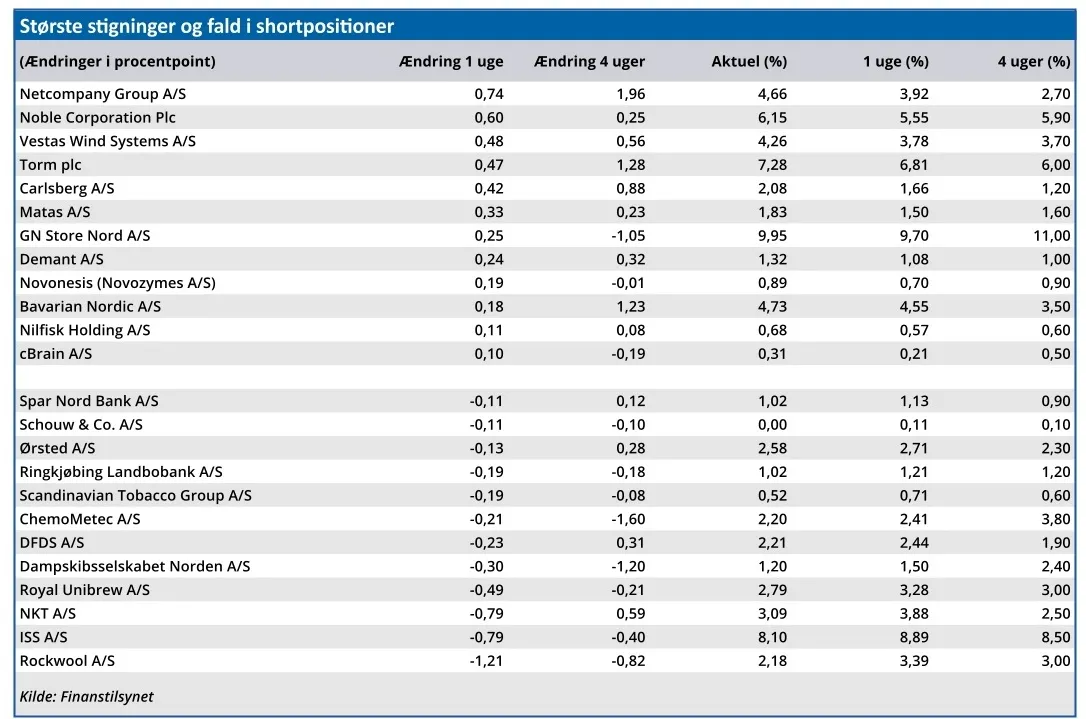Click the 'Største stigninger og fald i shortpositioner' title
Screen dimensions: 1086x719
pyautogui.click(x=207, y=26)
